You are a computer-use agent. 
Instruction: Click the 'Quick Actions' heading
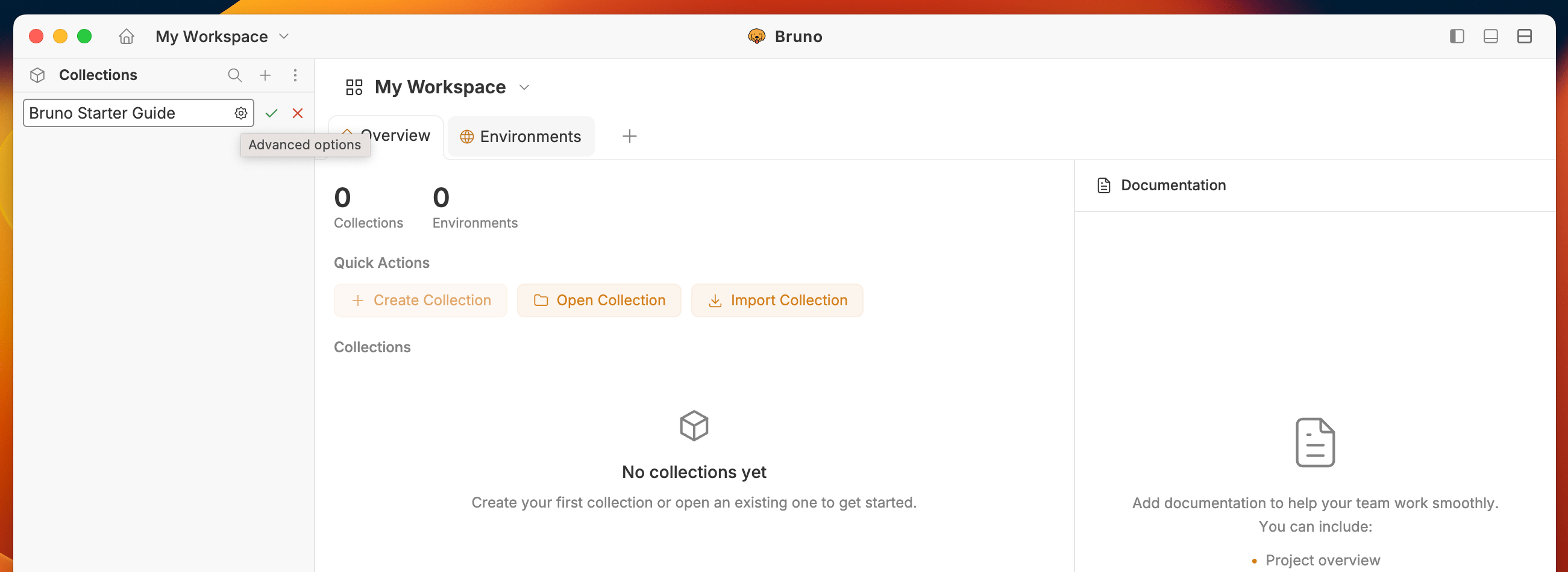pos(381,263)
